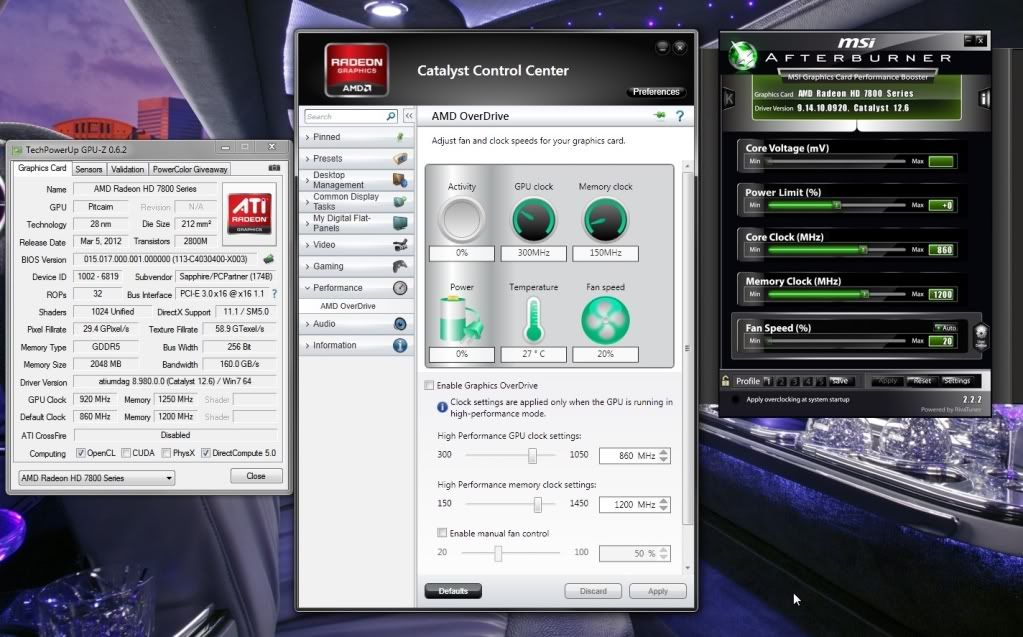Image resolution: width=1023 pixels, height=637 pixels.
Task: Check Enable manual fan control
Action: 442,533
